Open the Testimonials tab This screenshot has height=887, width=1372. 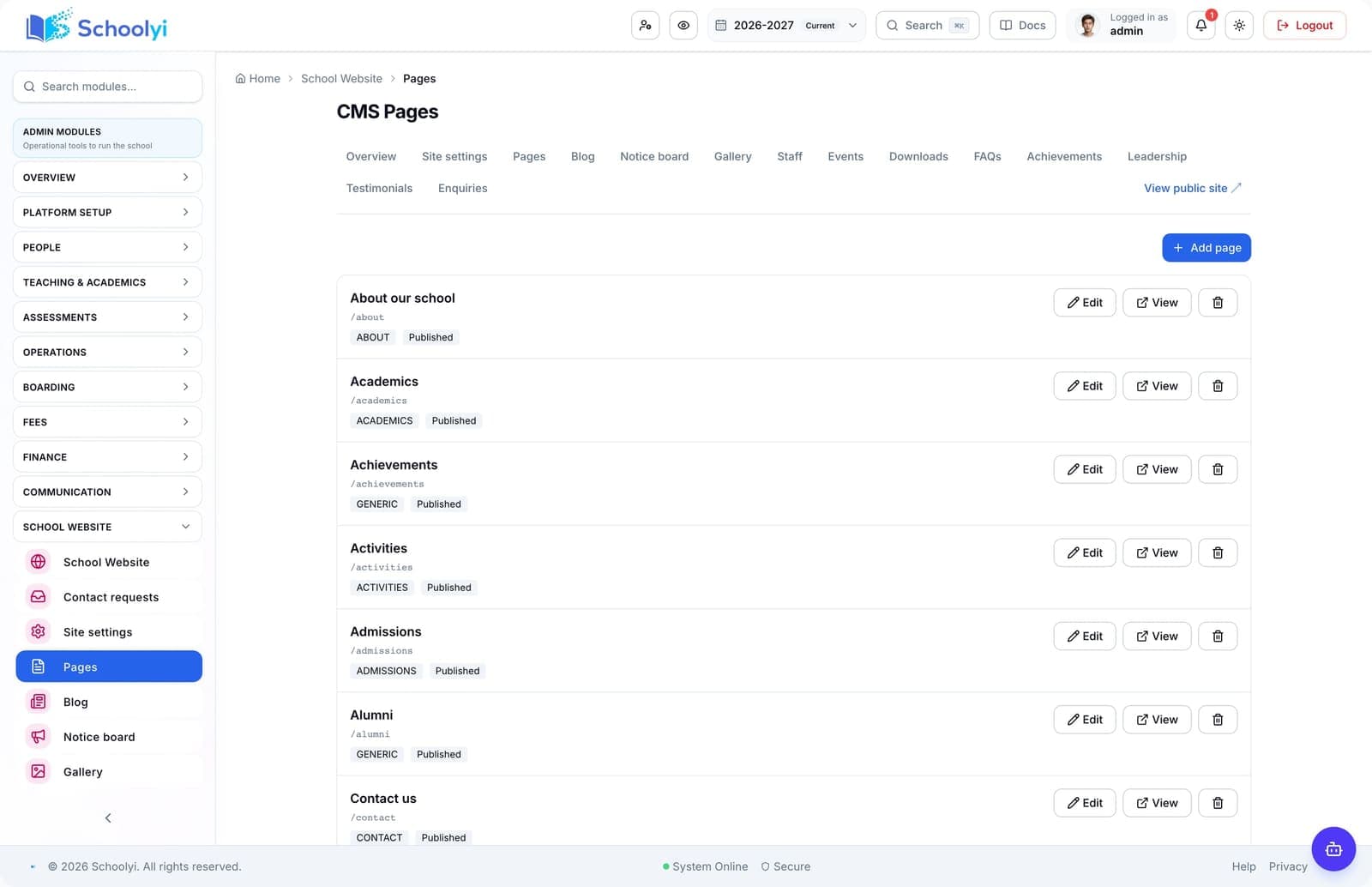379,188
